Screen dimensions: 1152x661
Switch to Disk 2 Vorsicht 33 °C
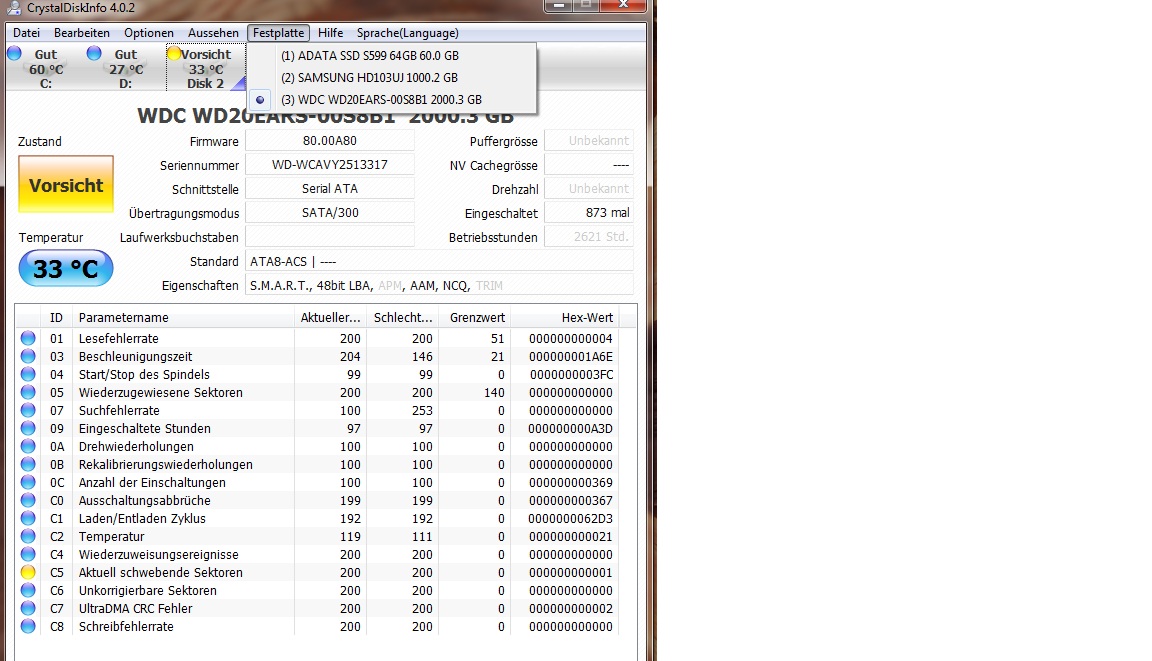(206, 68)
